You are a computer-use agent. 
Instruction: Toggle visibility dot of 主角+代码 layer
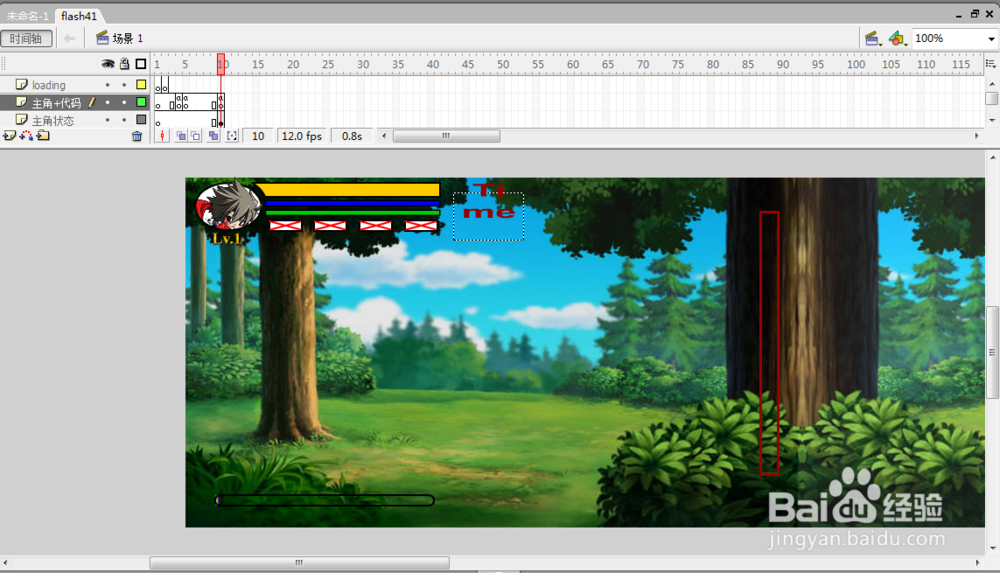(108, 102)
